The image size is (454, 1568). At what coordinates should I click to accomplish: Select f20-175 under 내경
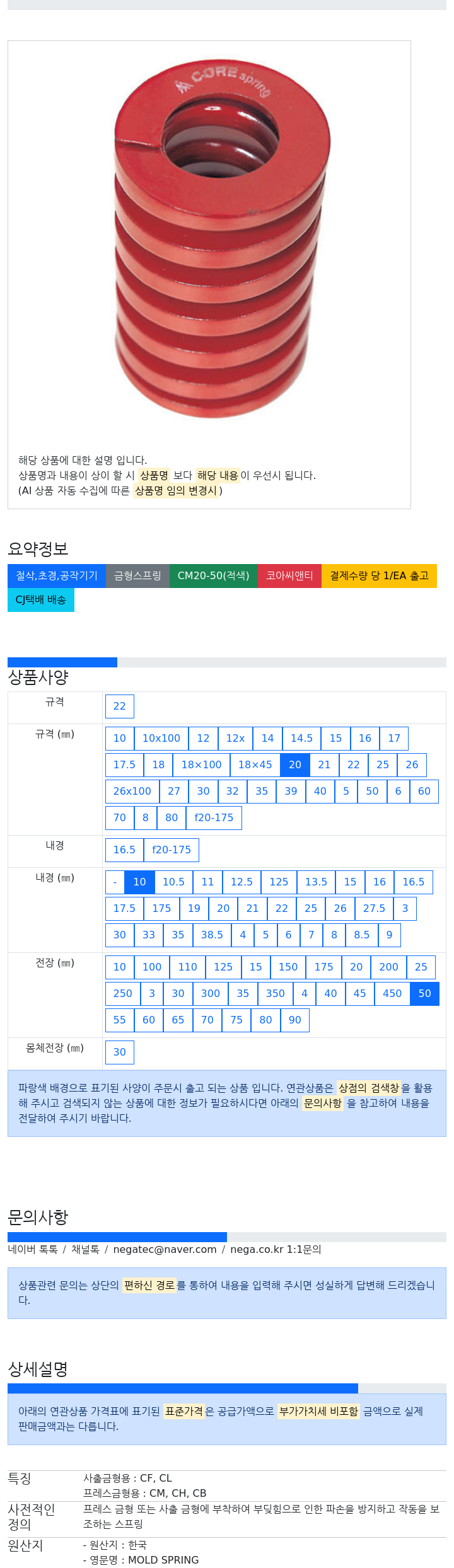tap(172, 850)
